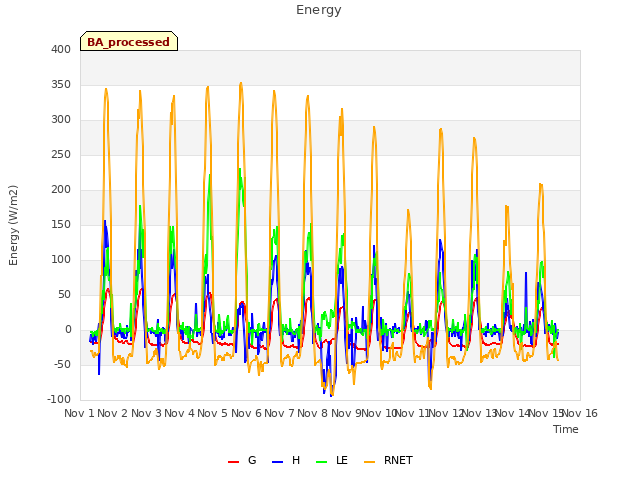Toggle the LE series in the legend
640x480 pixels.
tap(332, 460)
